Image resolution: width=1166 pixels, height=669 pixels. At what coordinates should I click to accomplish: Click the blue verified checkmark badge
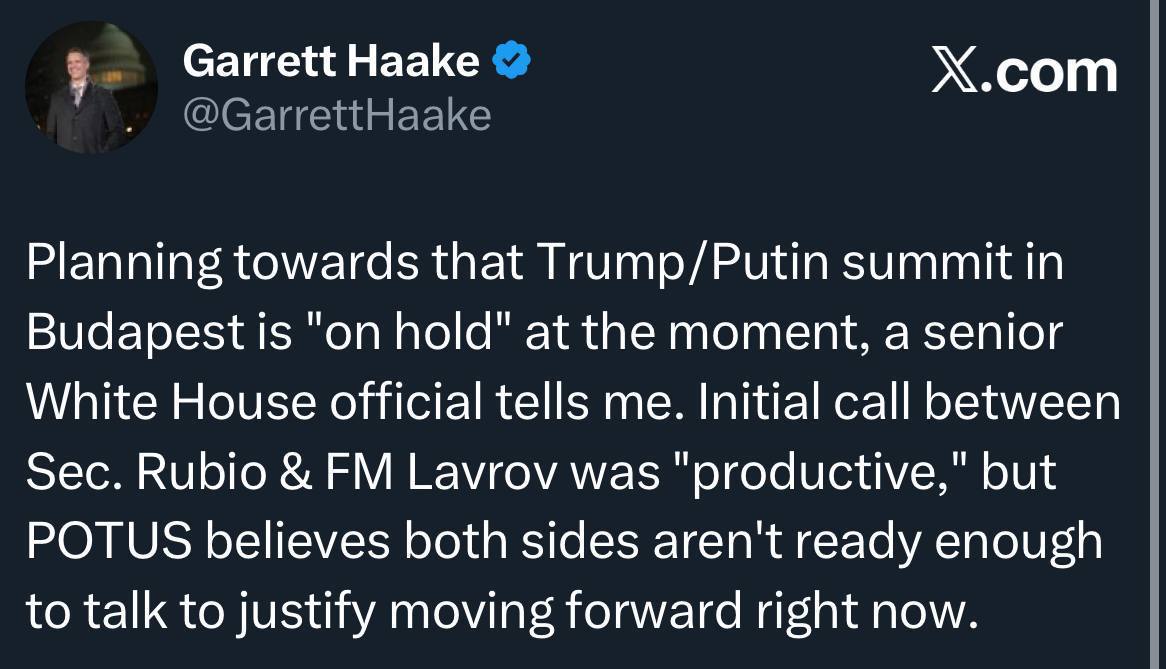(x=512, y=63)
